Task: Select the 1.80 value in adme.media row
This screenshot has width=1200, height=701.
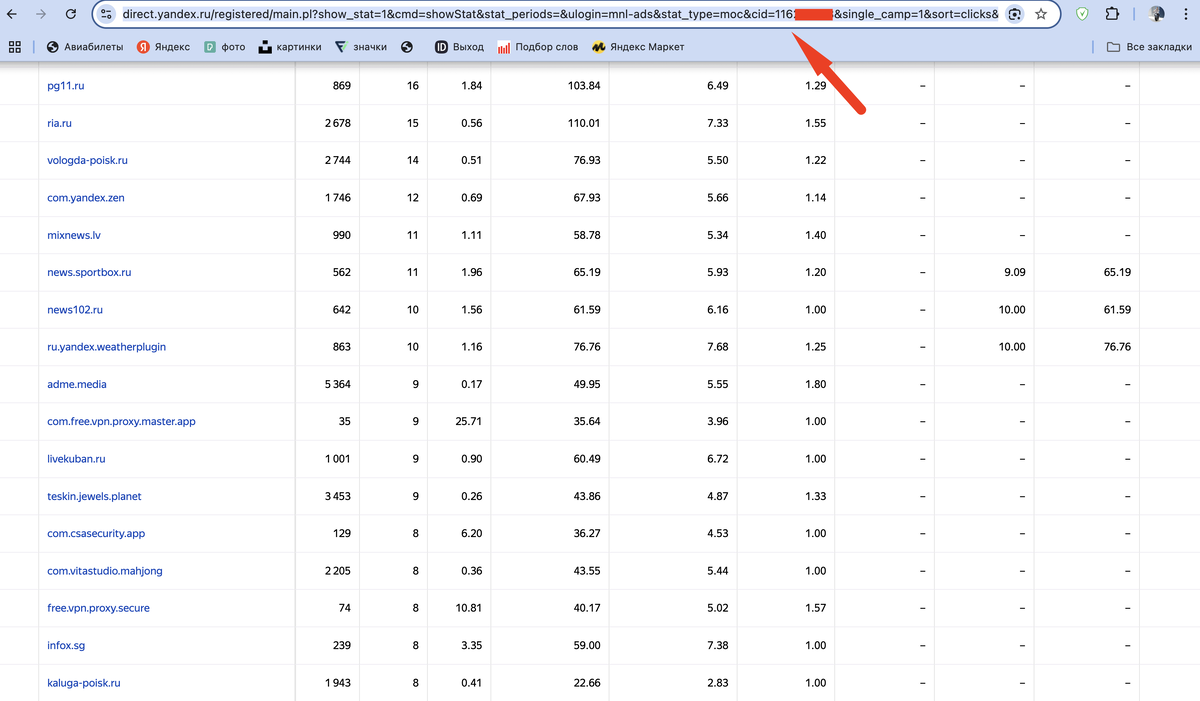Action: coord(815,384)
